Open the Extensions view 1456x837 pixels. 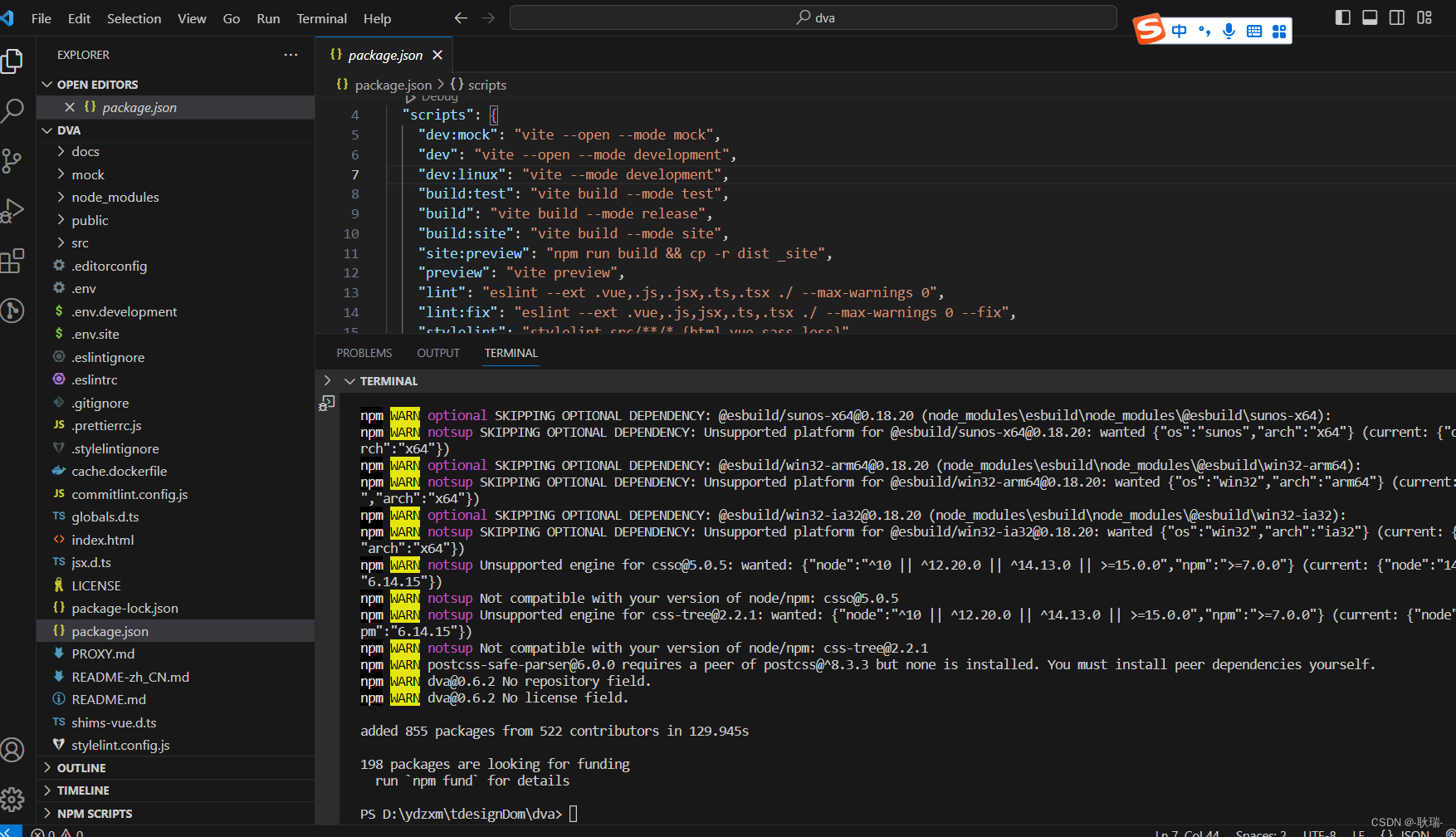click(x=12, y=261)
